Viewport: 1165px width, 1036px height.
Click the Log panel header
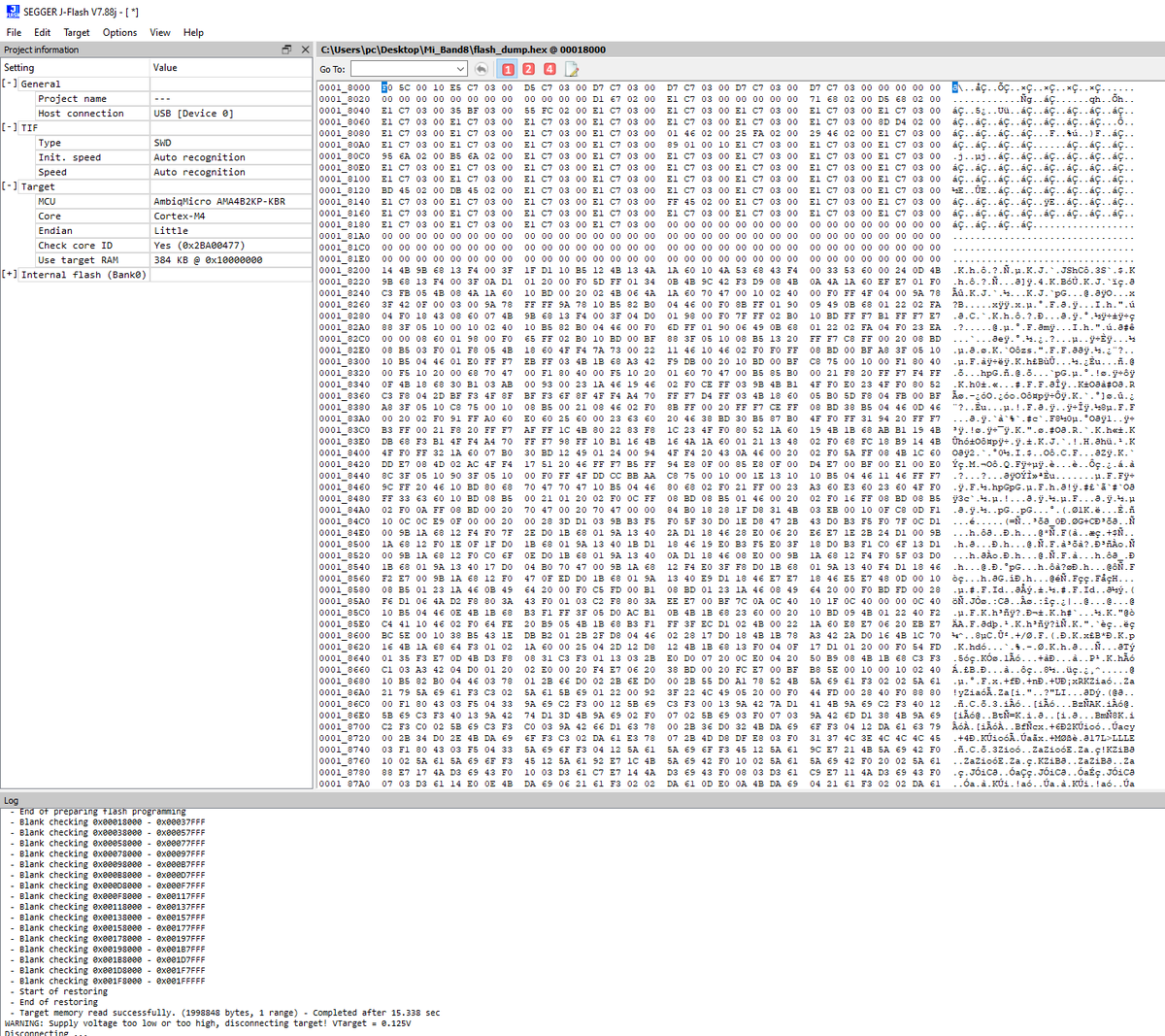click(x=582, y=801)
